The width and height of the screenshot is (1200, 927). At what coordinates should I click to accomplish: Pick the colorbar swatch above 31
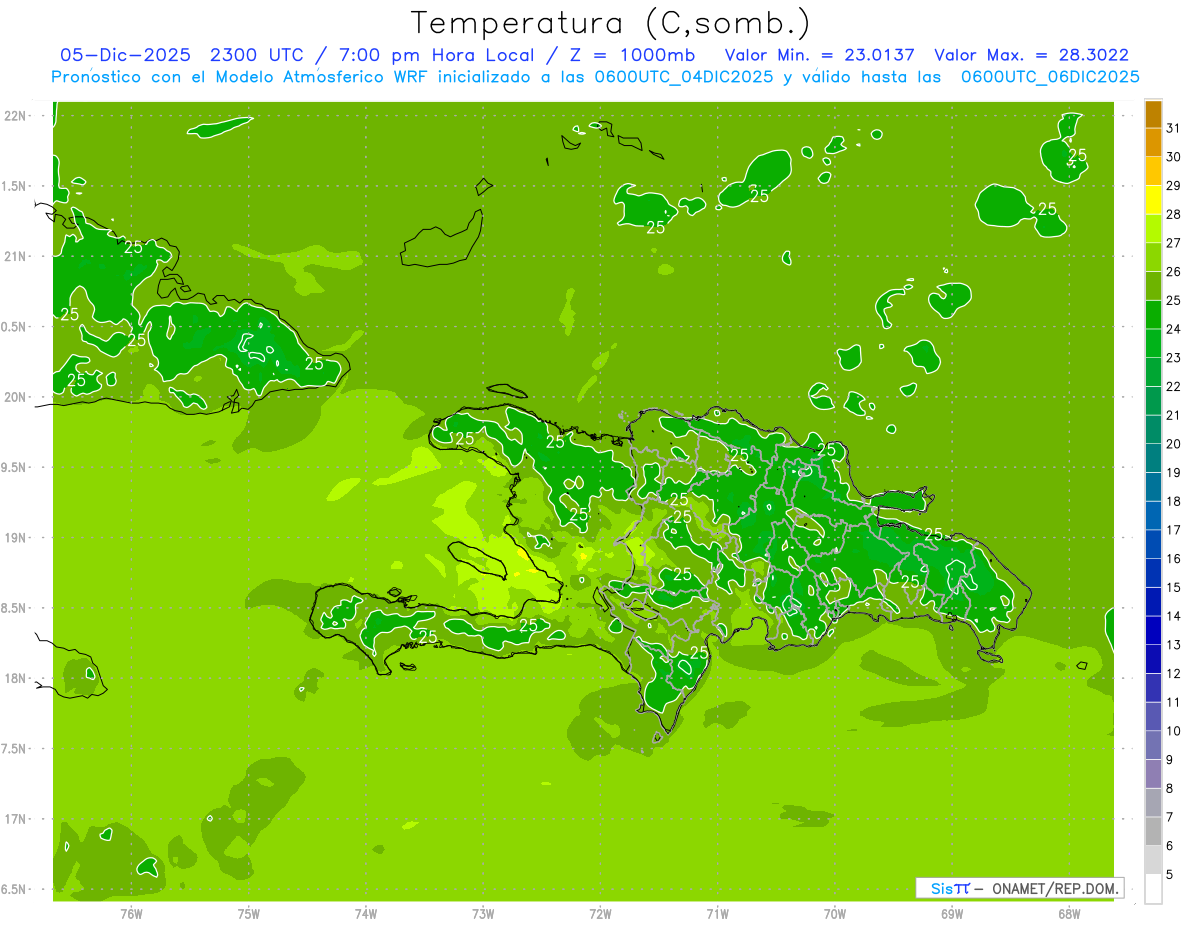click(1153, 114)
